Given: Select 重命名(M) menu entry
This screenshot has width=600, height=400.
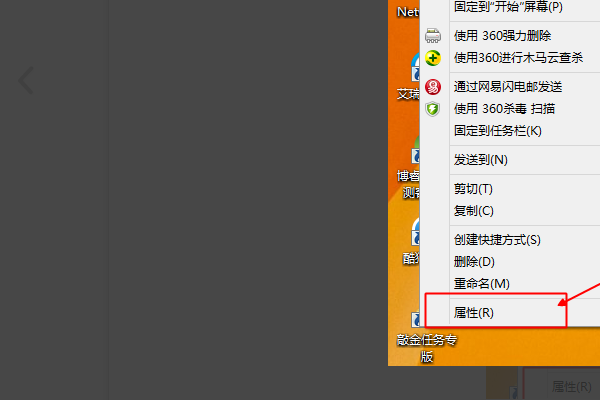Looking at the screenshot, I should click(x=482, y=284).
